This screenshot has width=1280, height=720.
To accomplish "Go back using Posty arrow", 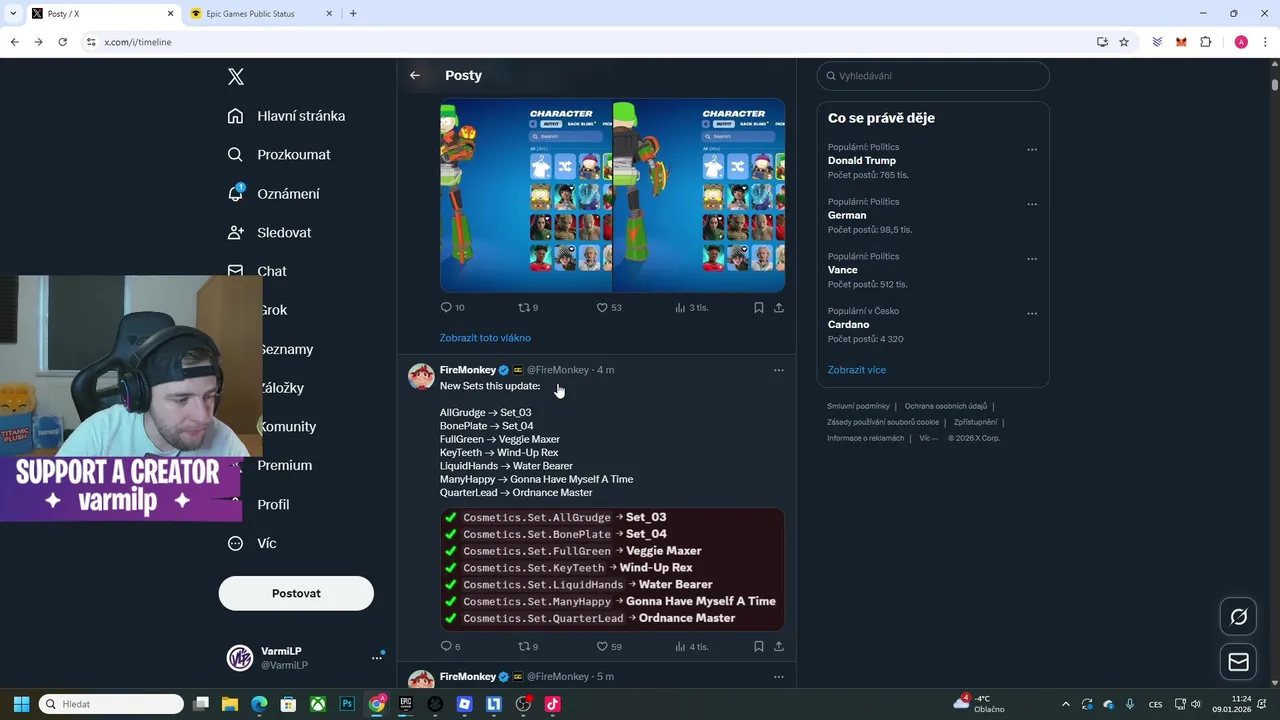I will click(x=415, y=76).
